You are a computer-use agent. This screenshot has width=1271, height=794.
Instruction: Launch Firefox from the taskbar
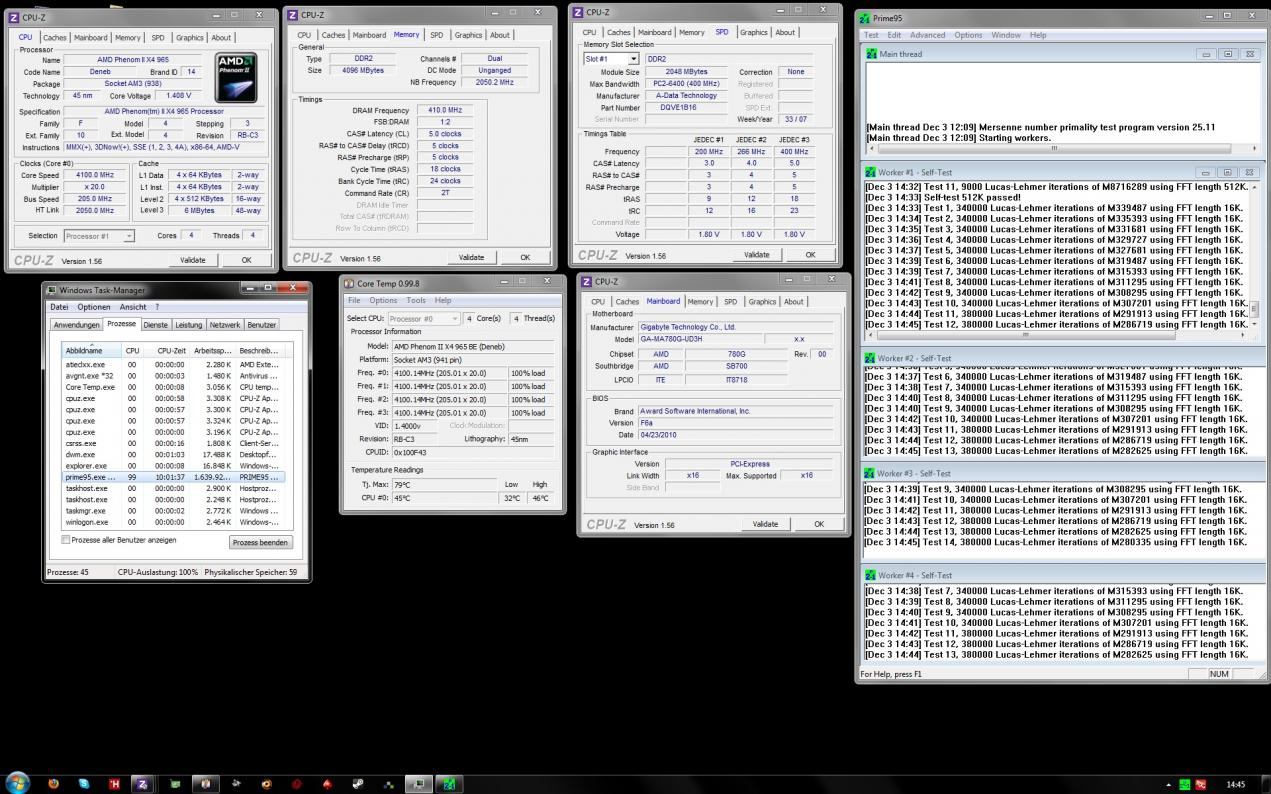tap(53, 784)
